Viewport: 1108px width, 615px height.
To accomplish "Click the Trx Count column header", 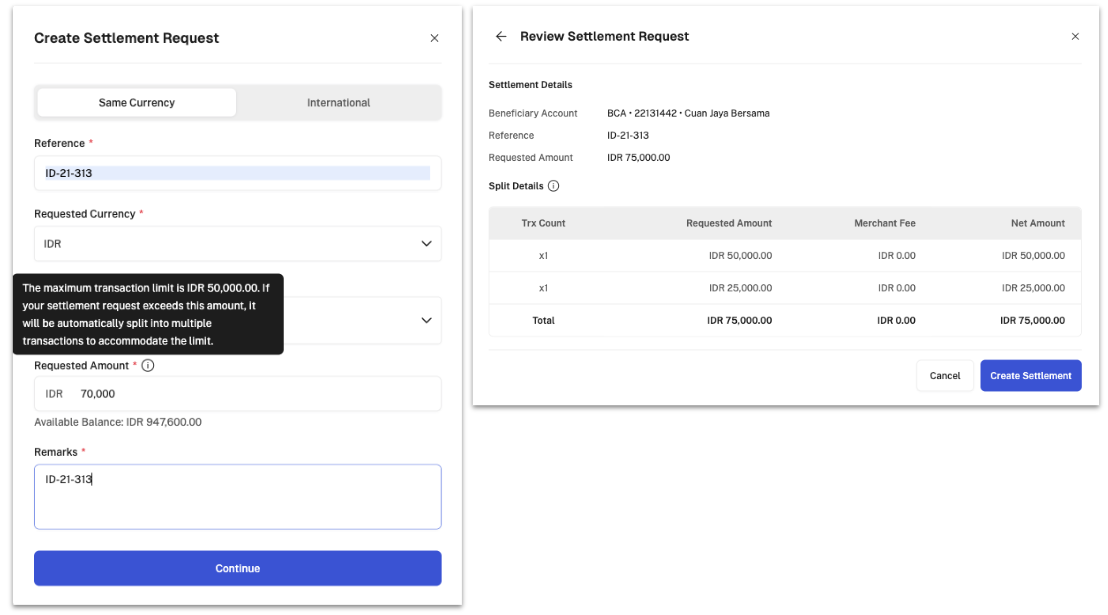I will (543, 223).
